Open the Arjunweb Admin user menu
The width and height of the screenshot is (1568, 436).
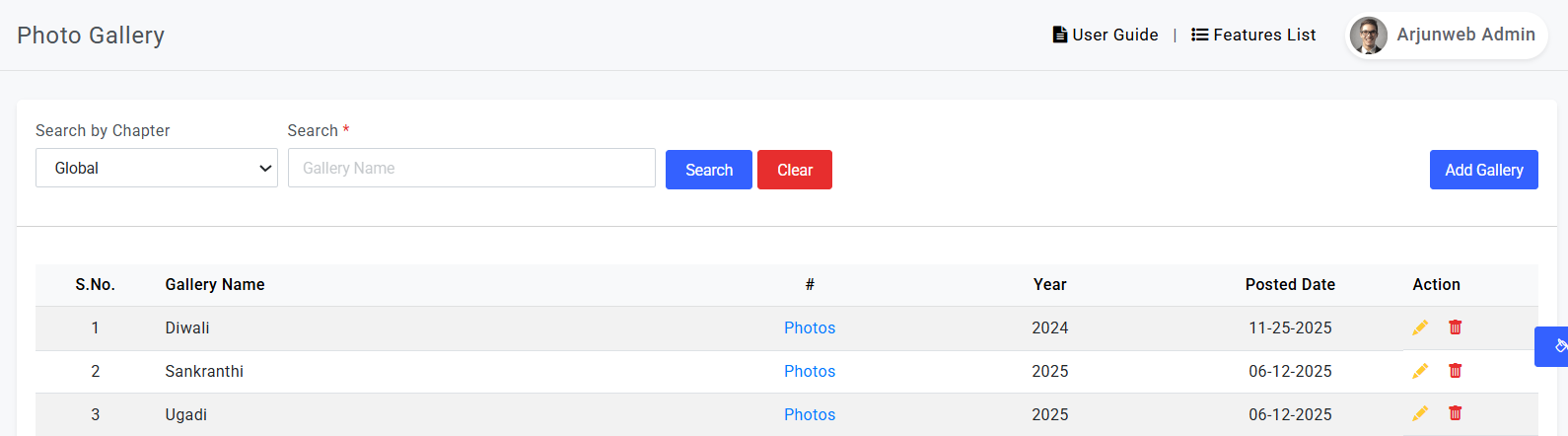1447,36
